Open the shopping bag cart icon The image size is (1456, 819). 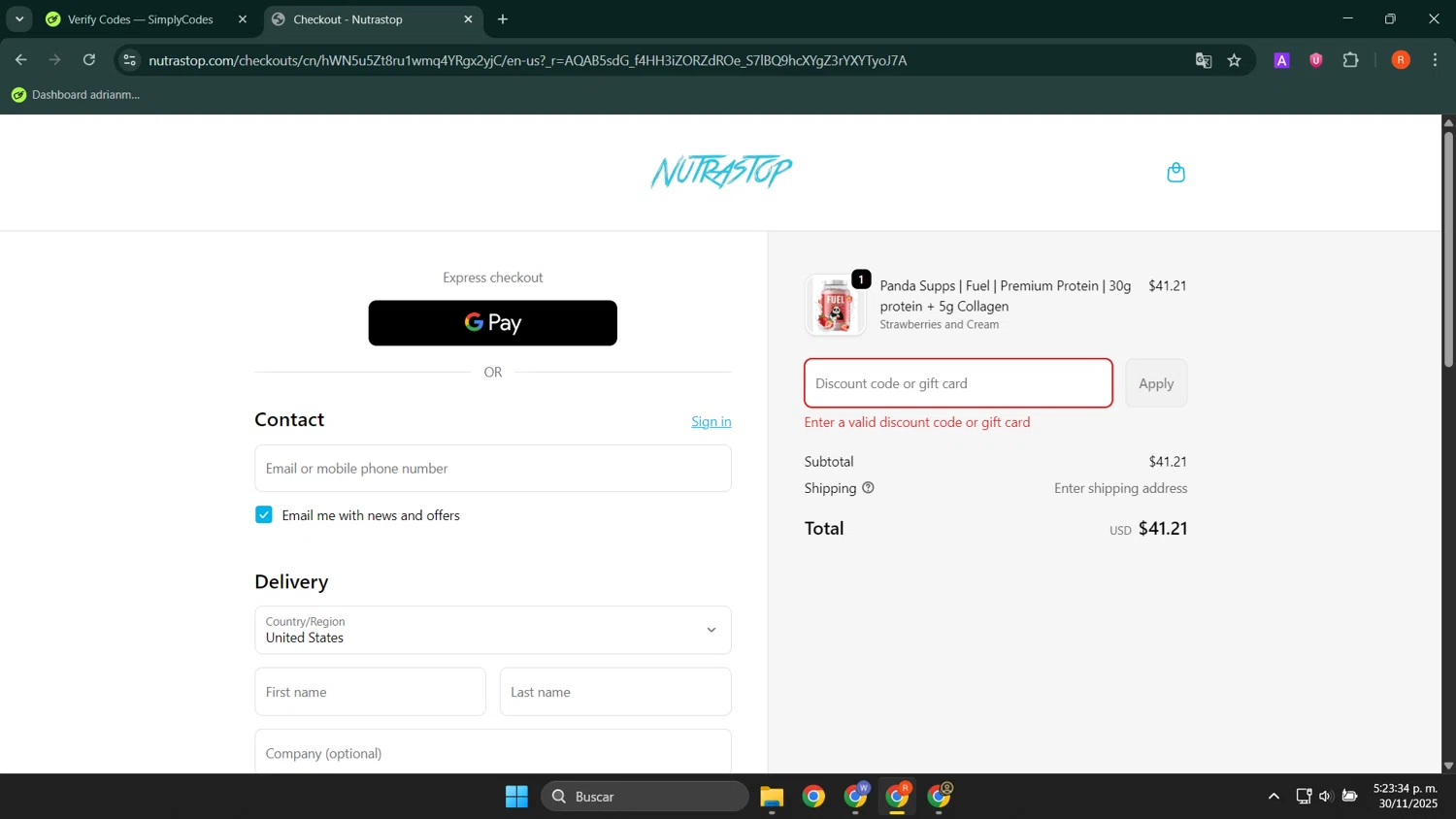[x=1175, y=173]
